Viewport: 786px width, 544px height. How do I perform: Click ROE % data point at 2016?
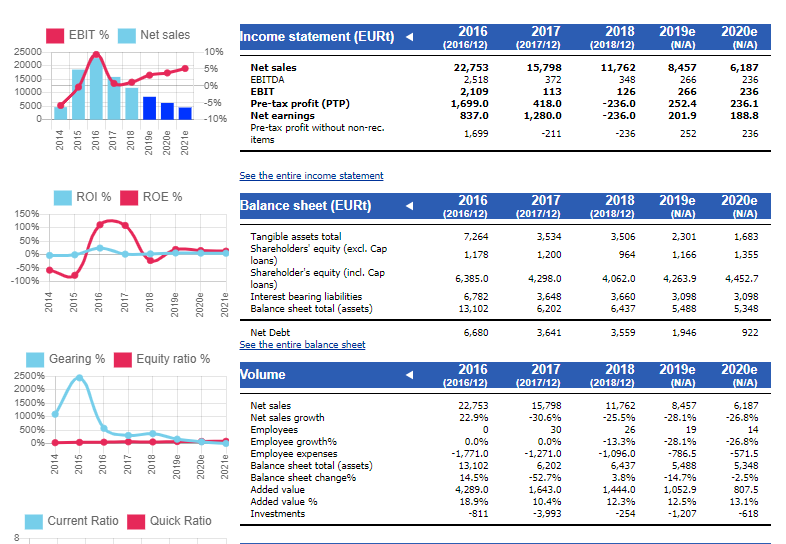[x=99, y=225]
